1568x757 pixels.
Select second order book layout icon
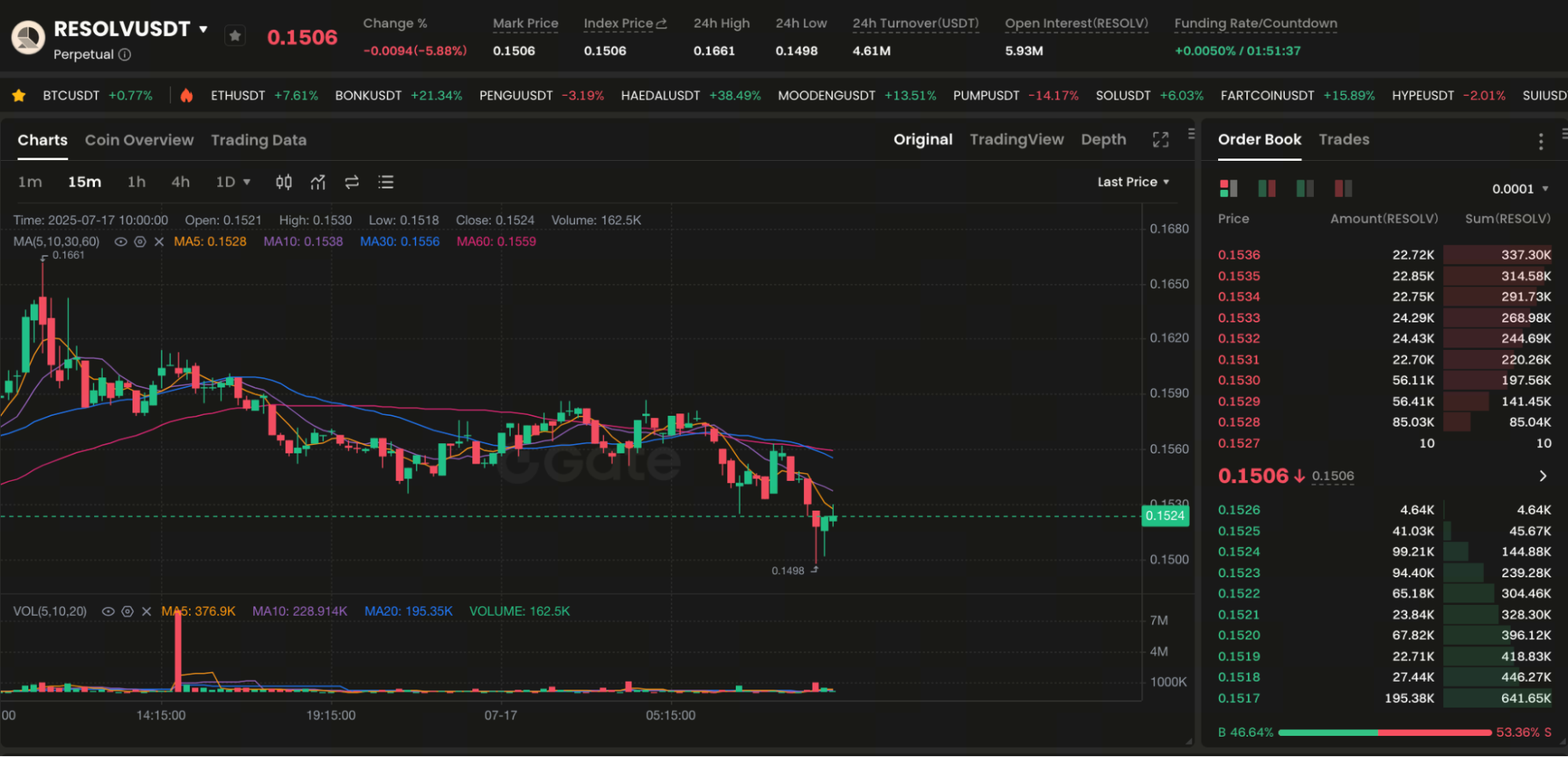coord(1267,188)
